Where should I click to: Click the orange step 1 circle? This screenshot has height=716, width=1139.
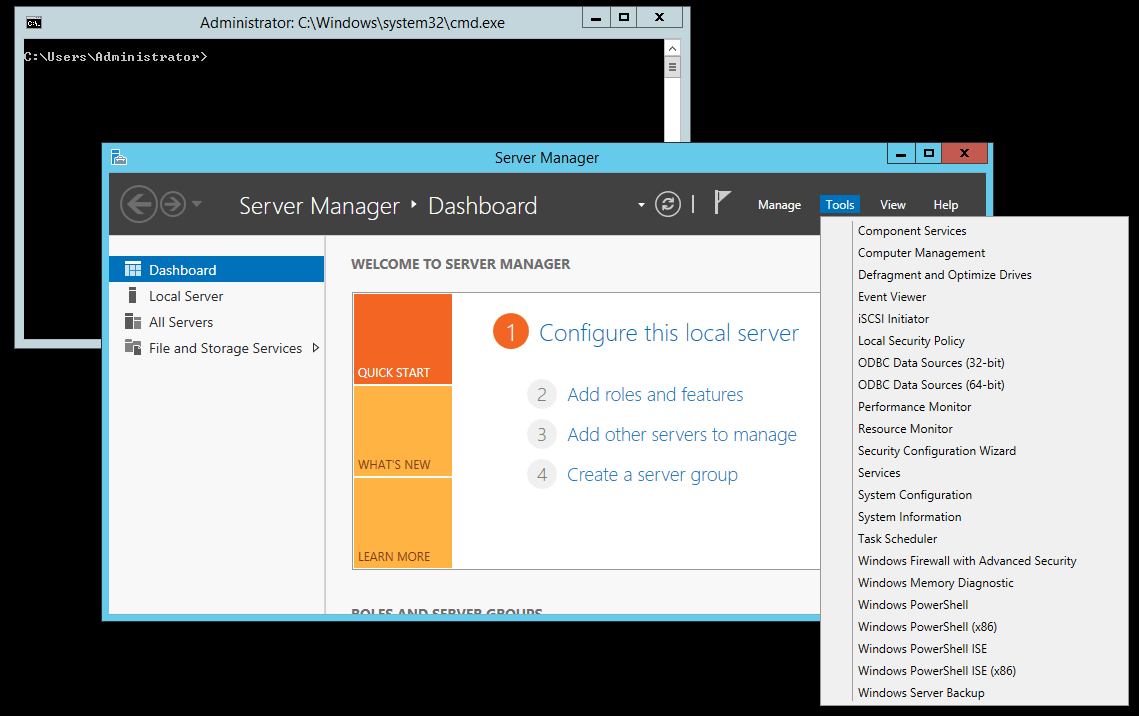(x=511, y=331)
